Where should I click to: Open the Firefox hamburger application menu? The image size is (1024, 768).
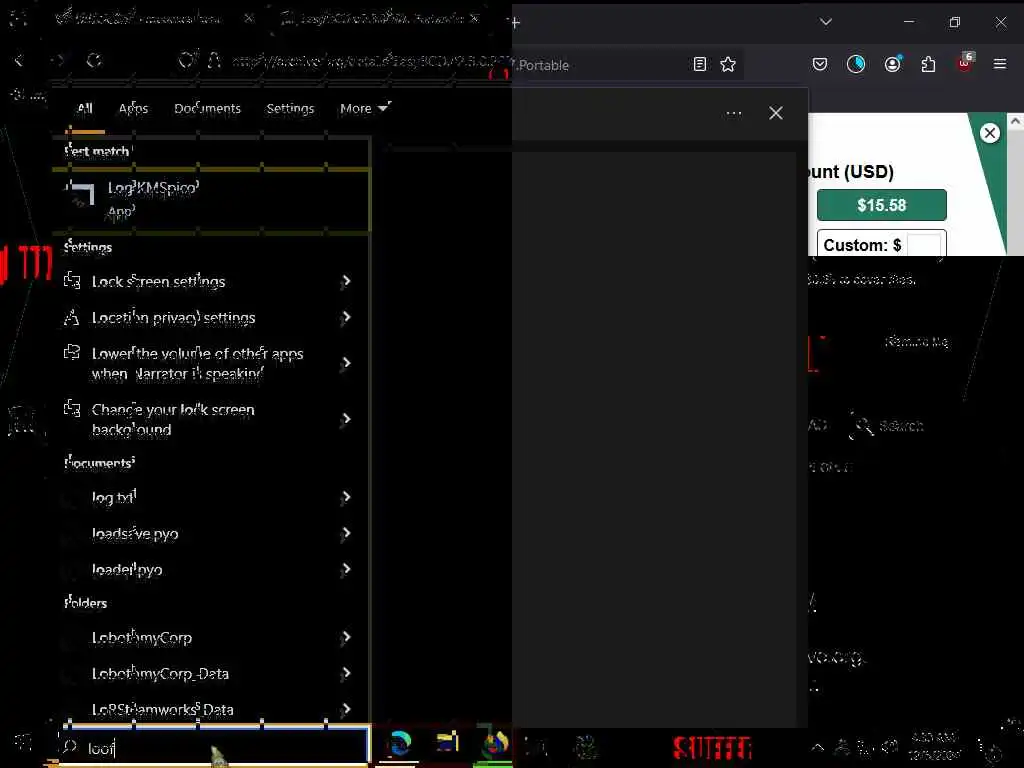1000,64
